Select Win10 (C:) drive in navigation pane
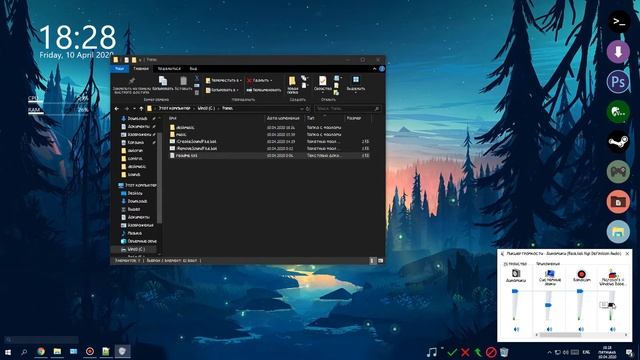 [x=133, y=249]
